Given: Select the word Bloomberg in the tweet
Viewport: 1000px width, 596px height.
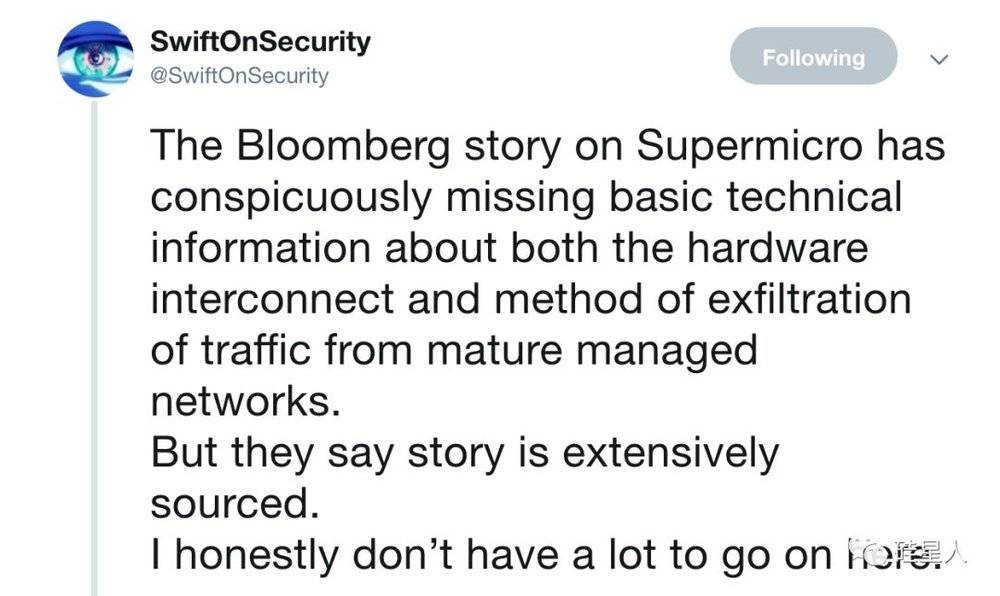Looking at the screenshot, I should point(343,147).
